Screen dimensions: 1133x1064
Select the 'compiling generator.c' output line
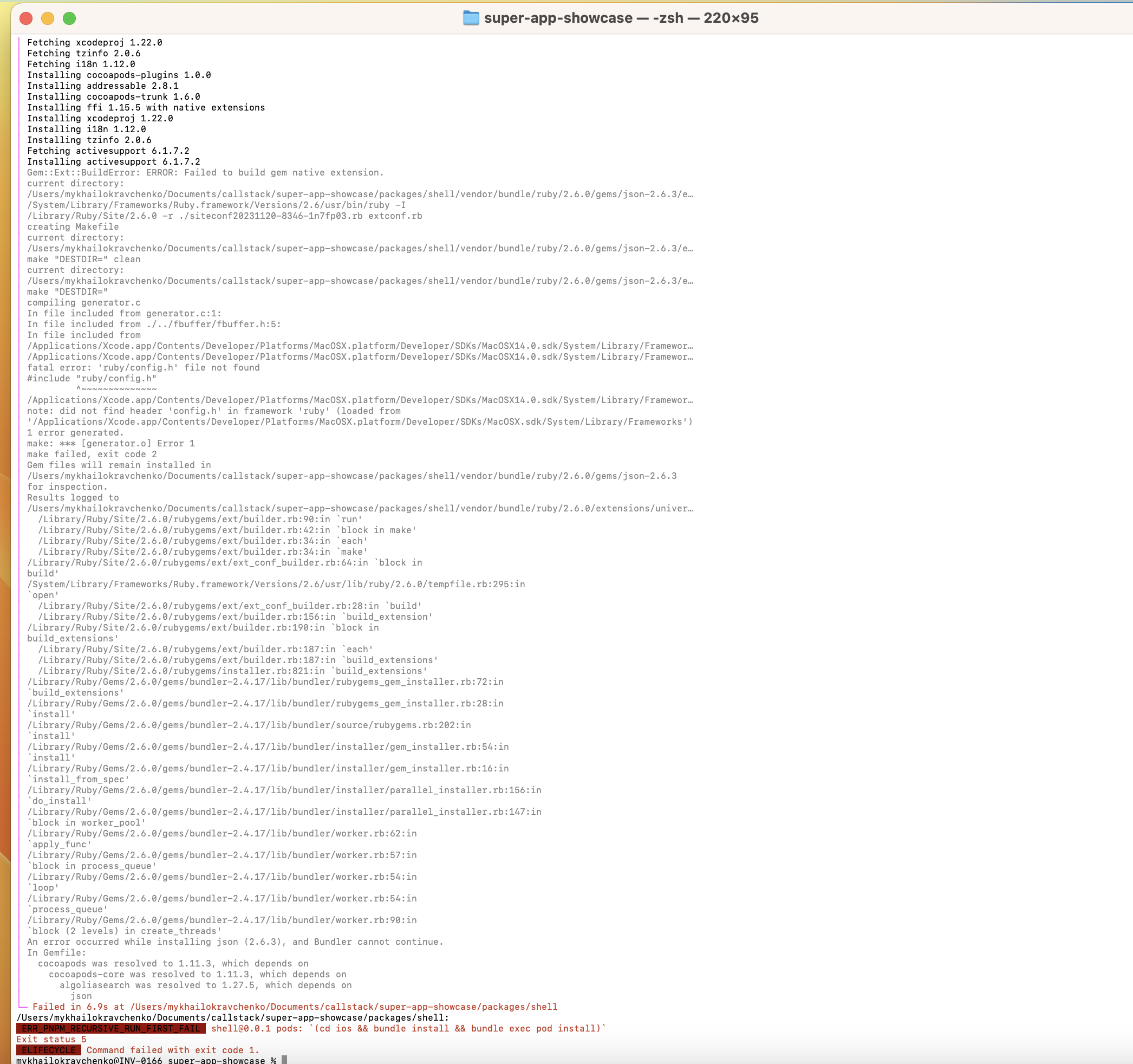pyautogui.click(x=84, y=302)
